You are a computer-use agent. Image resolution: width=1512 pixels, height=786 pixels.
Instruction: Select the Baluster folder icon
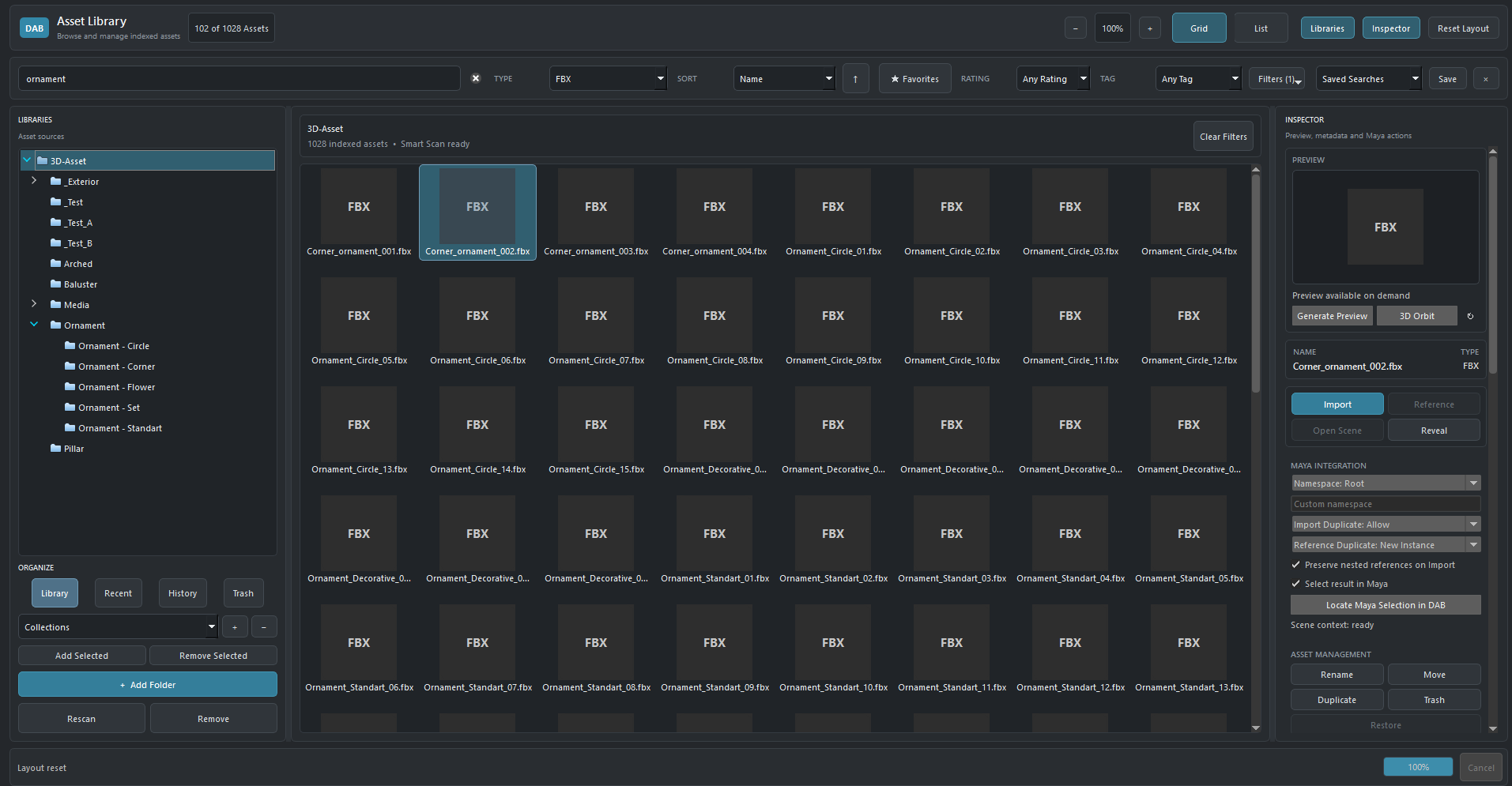click(55, 284)
